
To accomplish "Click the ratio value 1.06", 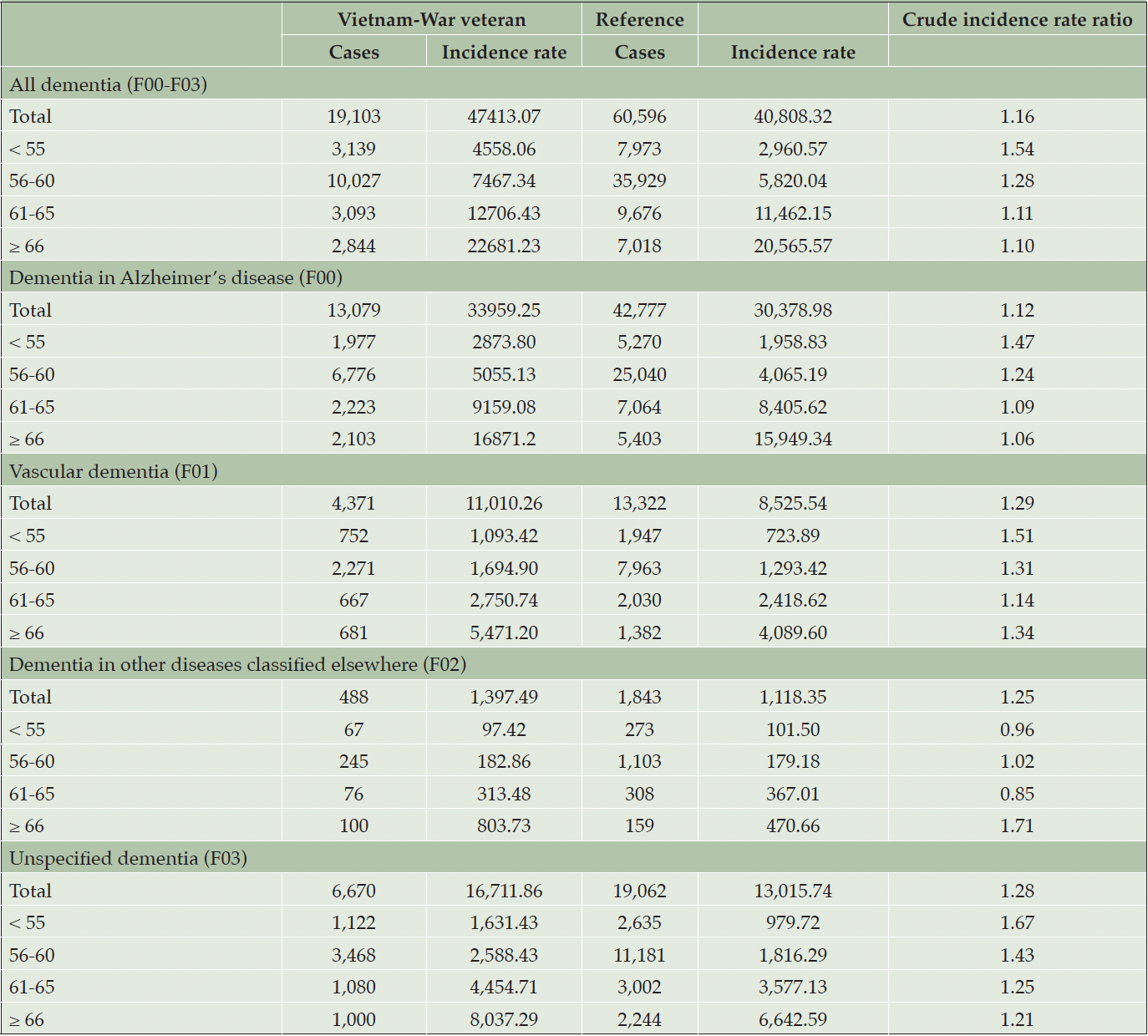I will (1017, 439).
